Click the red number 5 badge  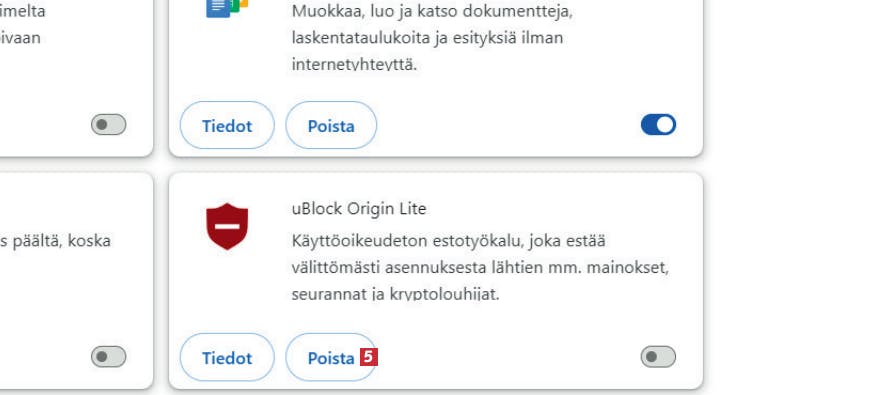click(x=369, y=357)
